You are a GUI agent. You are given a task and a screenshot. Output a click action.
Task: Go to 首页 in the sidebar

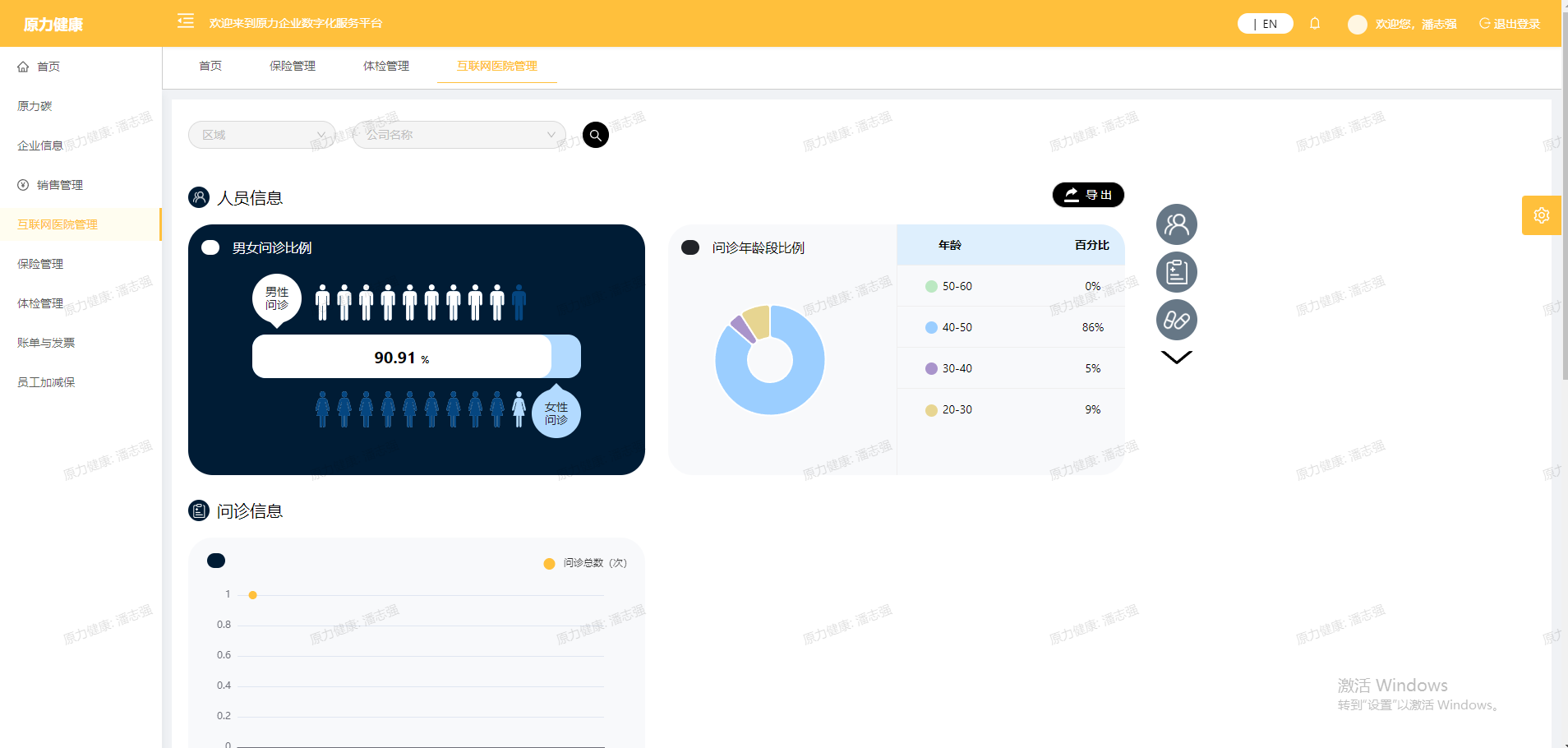(81, 67)
